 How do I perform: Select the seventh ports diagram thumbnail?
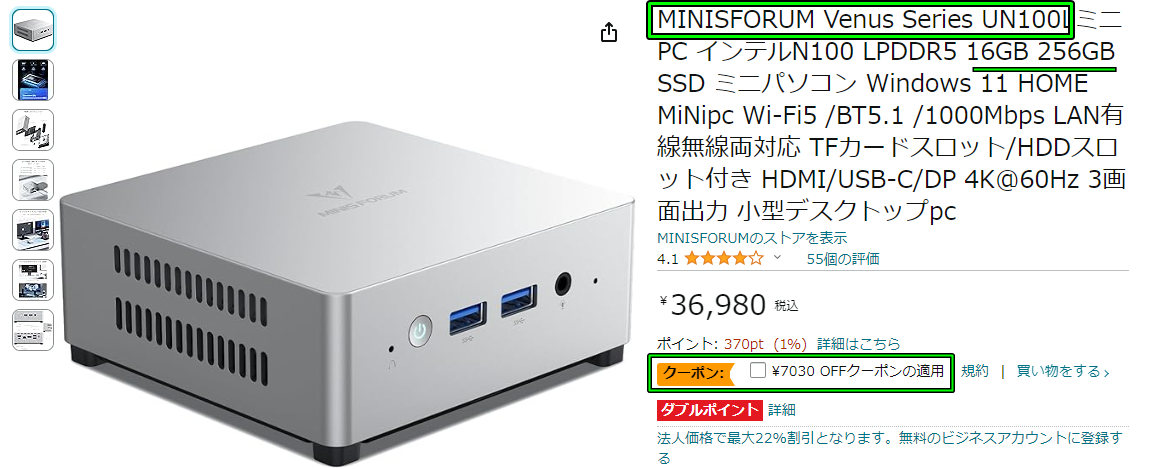click(x=33, y=330)
